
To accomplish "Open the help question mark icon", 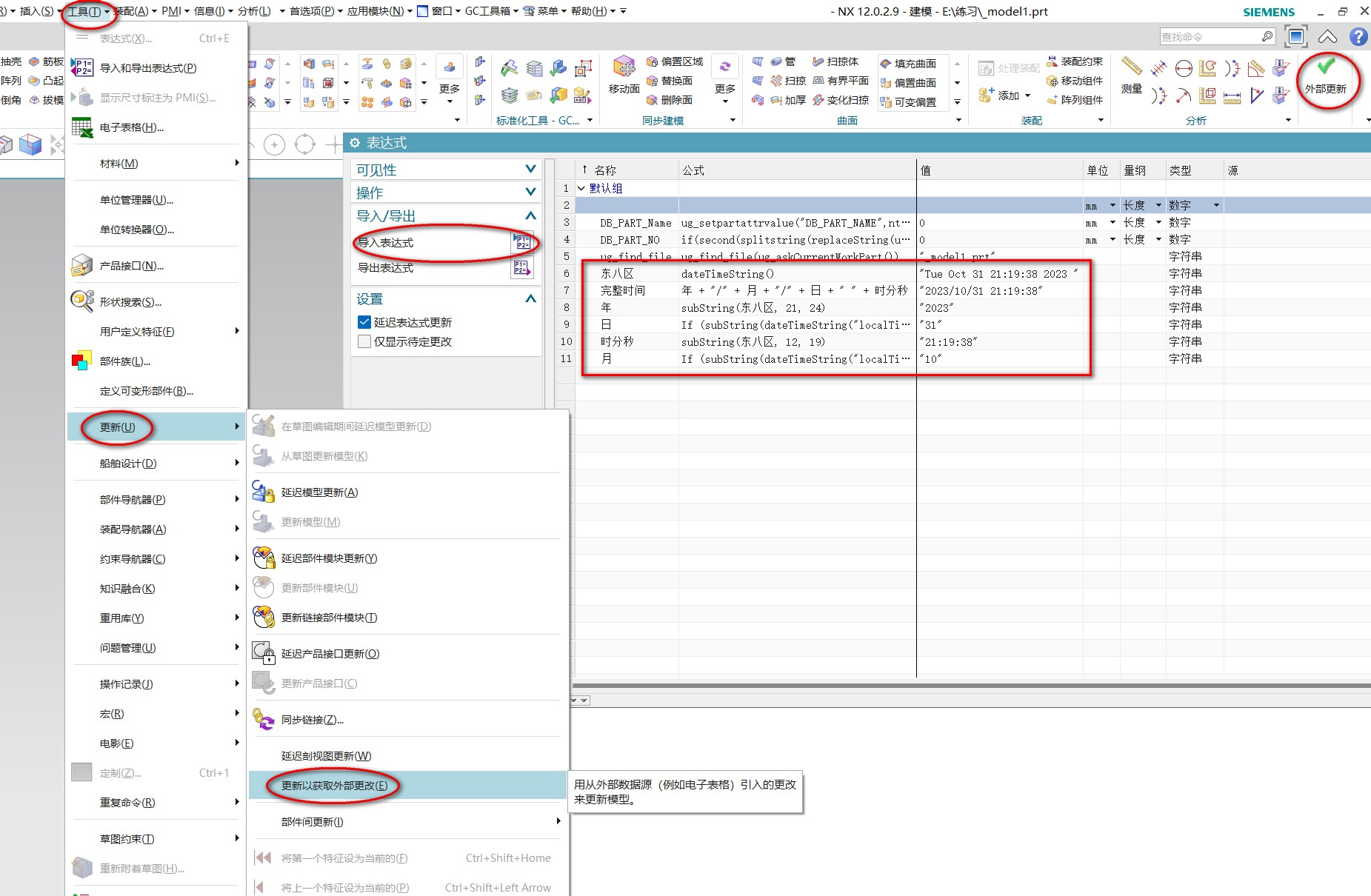I will (x=1358, y=36).
